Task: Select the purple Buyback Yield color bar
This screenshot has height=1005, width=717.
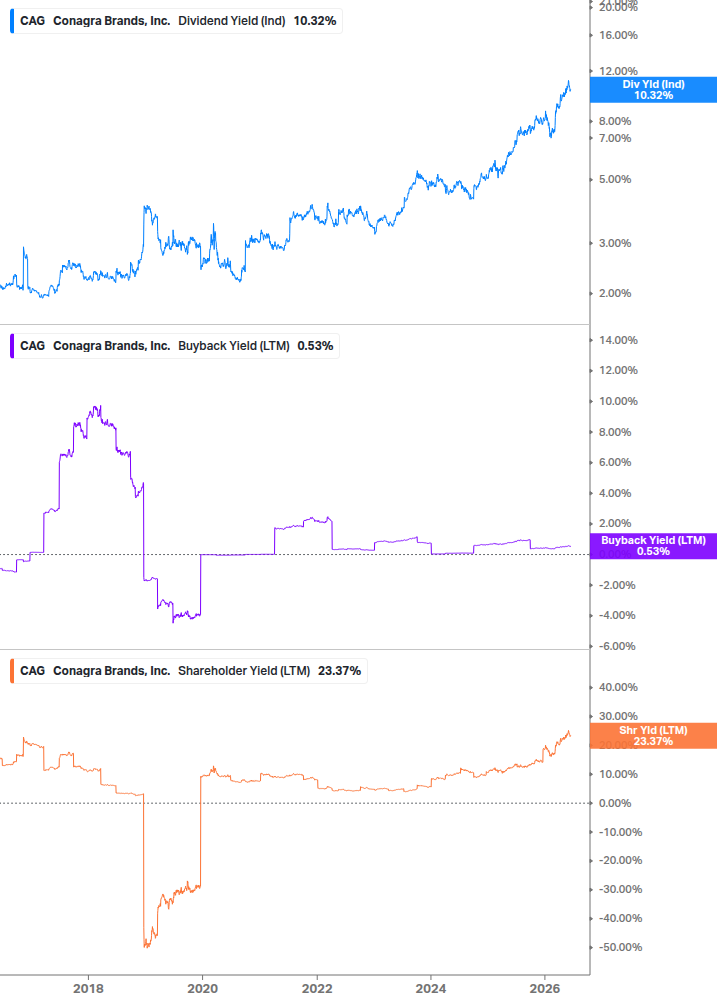Action: click(12, 345)
